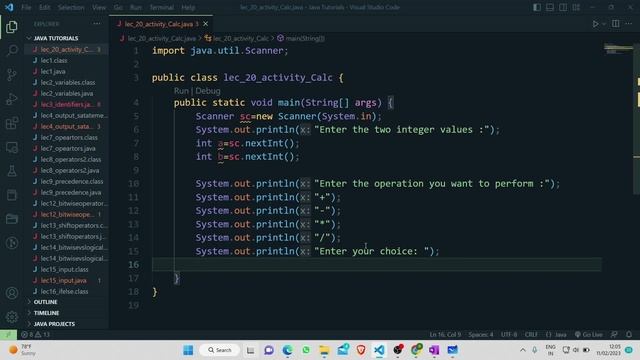The width and height of the screenshot is (640, 360).
Task: Toggle the secondary side bar visibility
Action: [563, 7]
